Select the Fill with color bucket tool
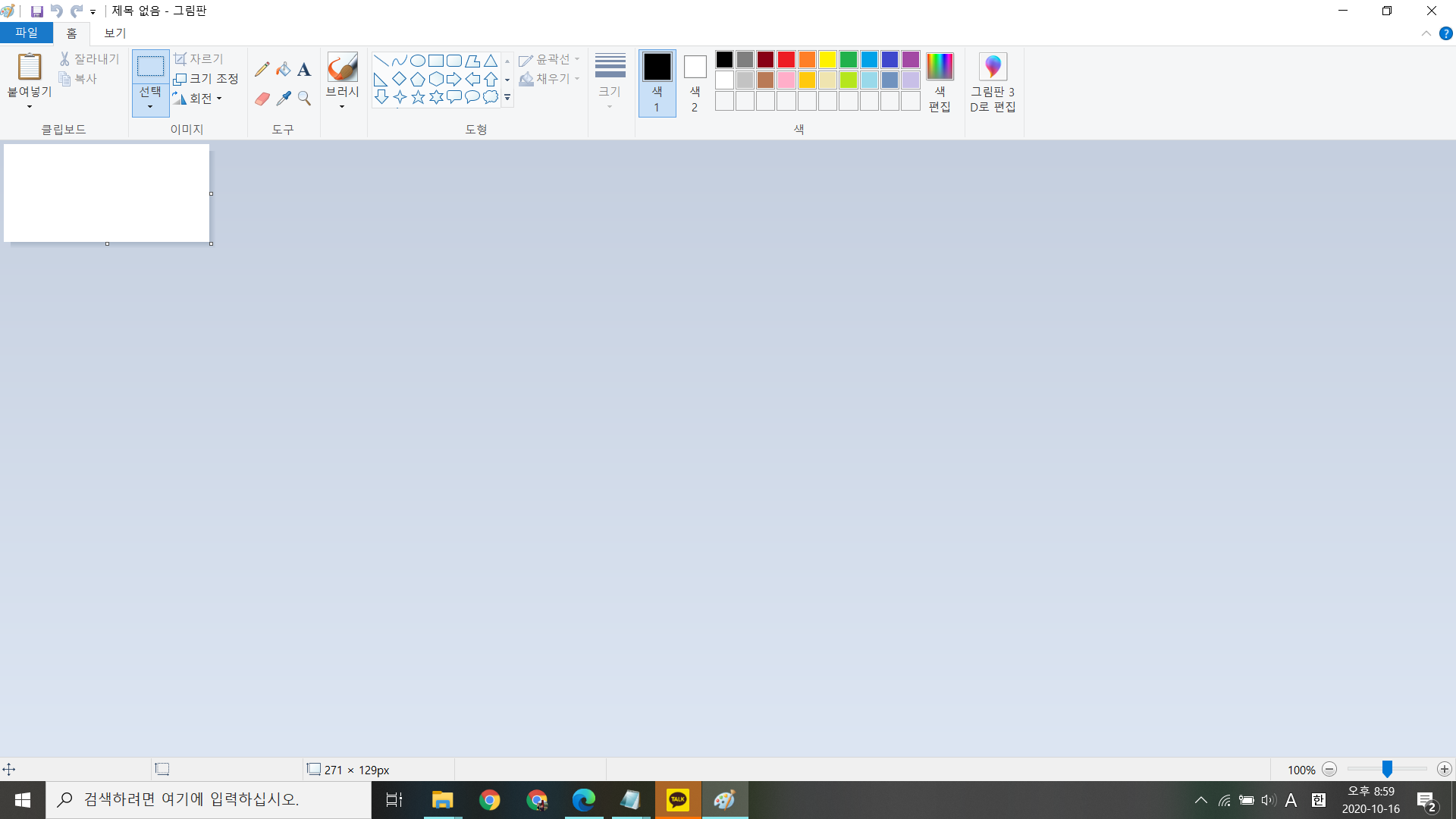The image size is (1456, 819). click(283, 70)
